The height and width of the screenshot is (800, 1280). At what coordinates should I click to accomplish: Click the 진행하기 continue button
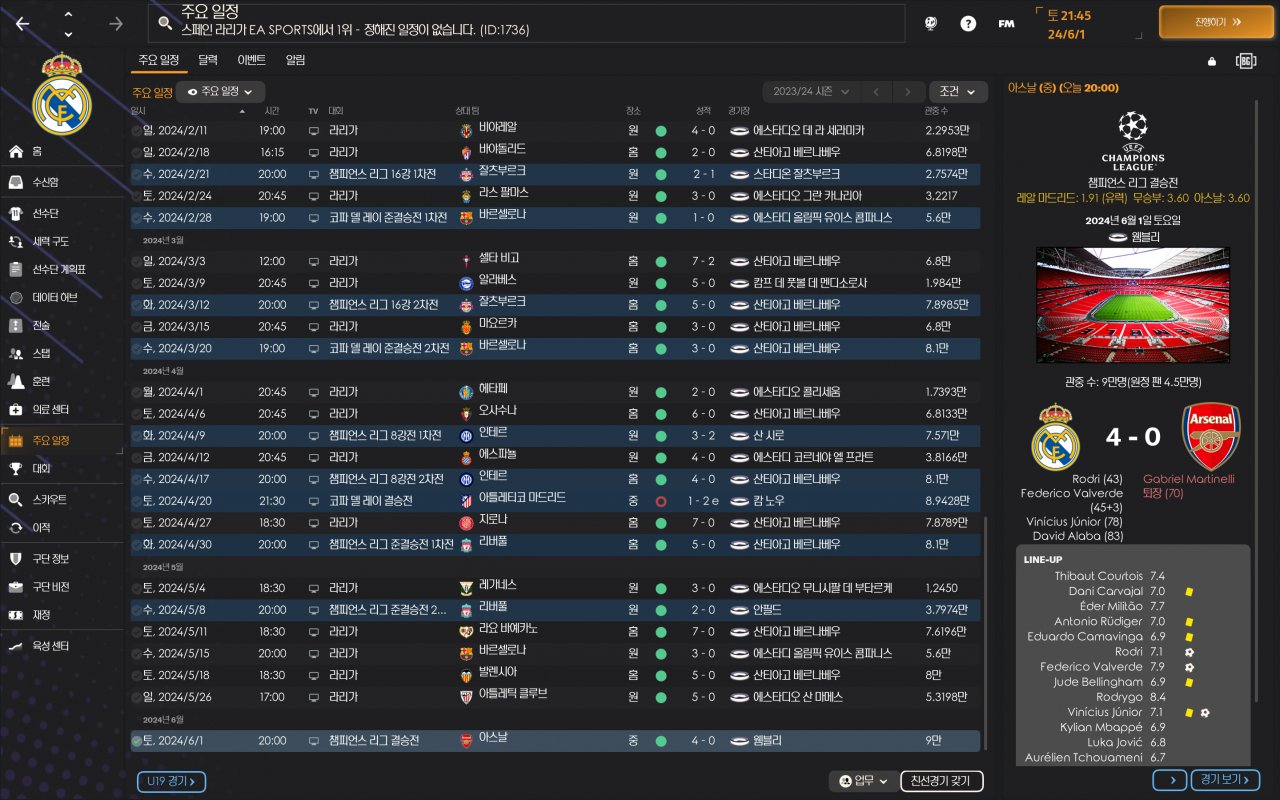(x=1217, y=21)
